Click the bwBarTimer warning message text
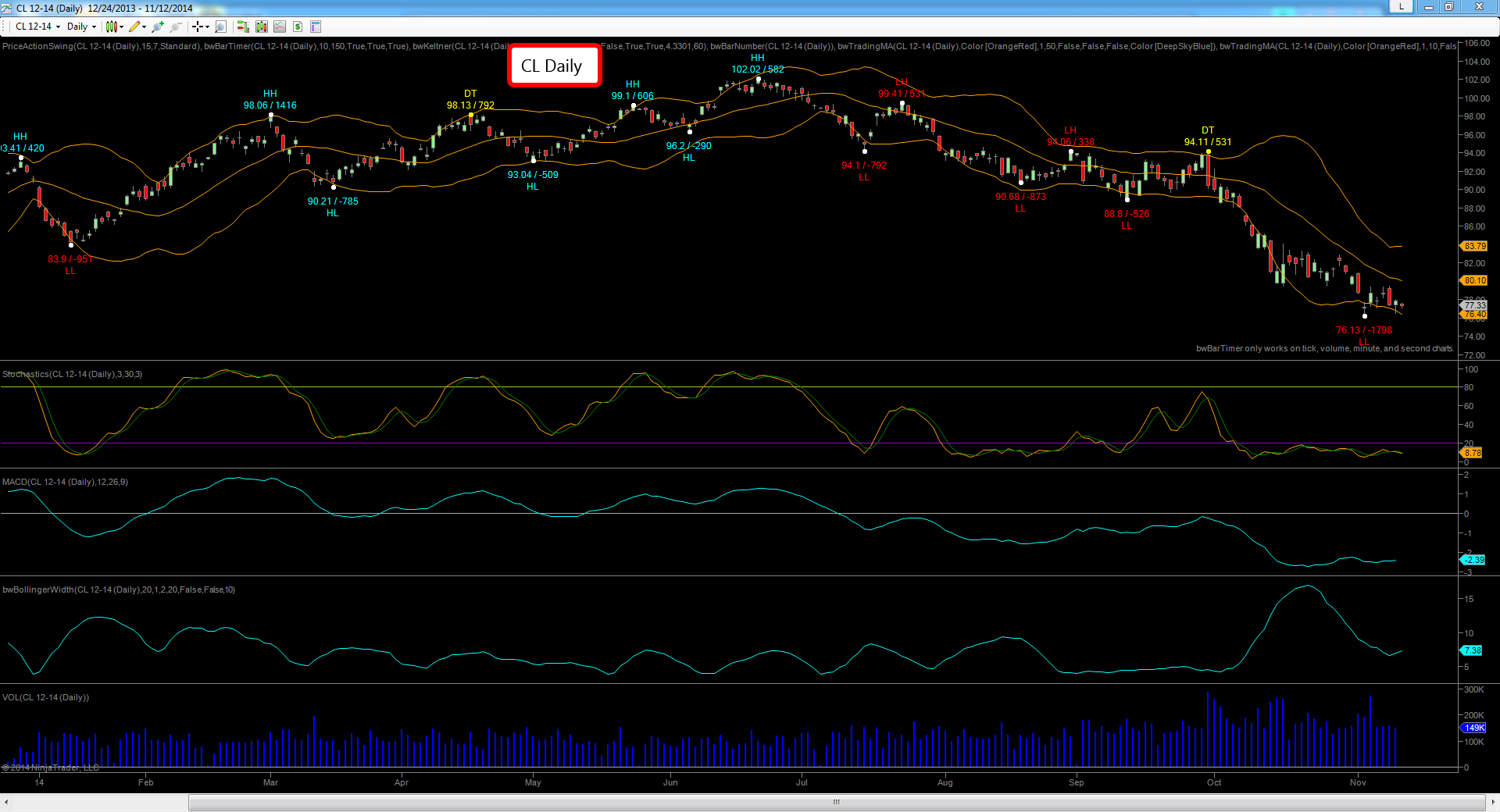1500x812 pixels. pyautogui.click(x=1325, y=348)
